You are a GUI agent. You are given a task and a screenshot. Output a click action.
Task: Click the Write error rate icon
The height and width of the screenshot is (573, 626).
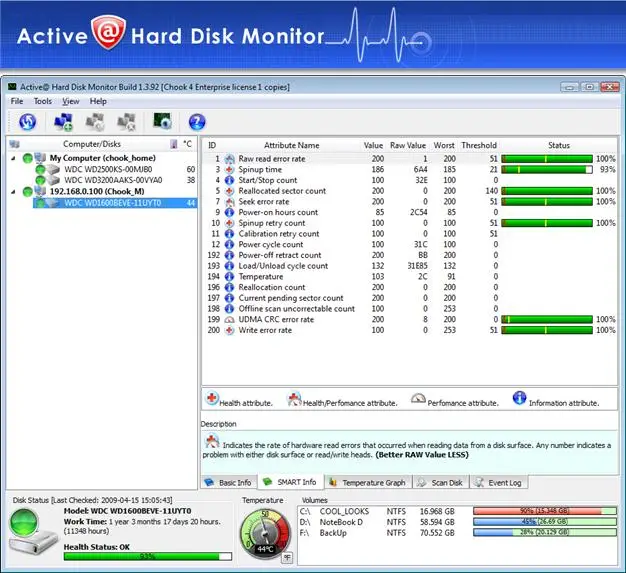point(230,330)
